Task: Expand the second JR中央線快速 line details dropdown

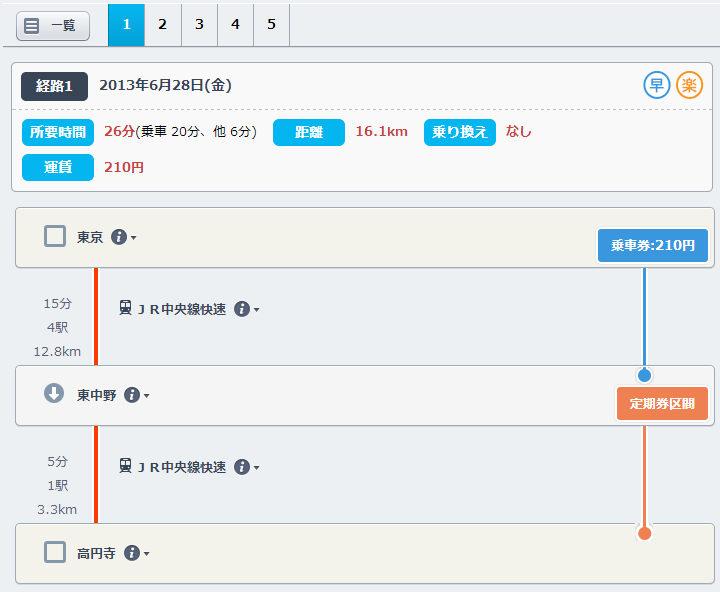Action: tap(246, 468)
